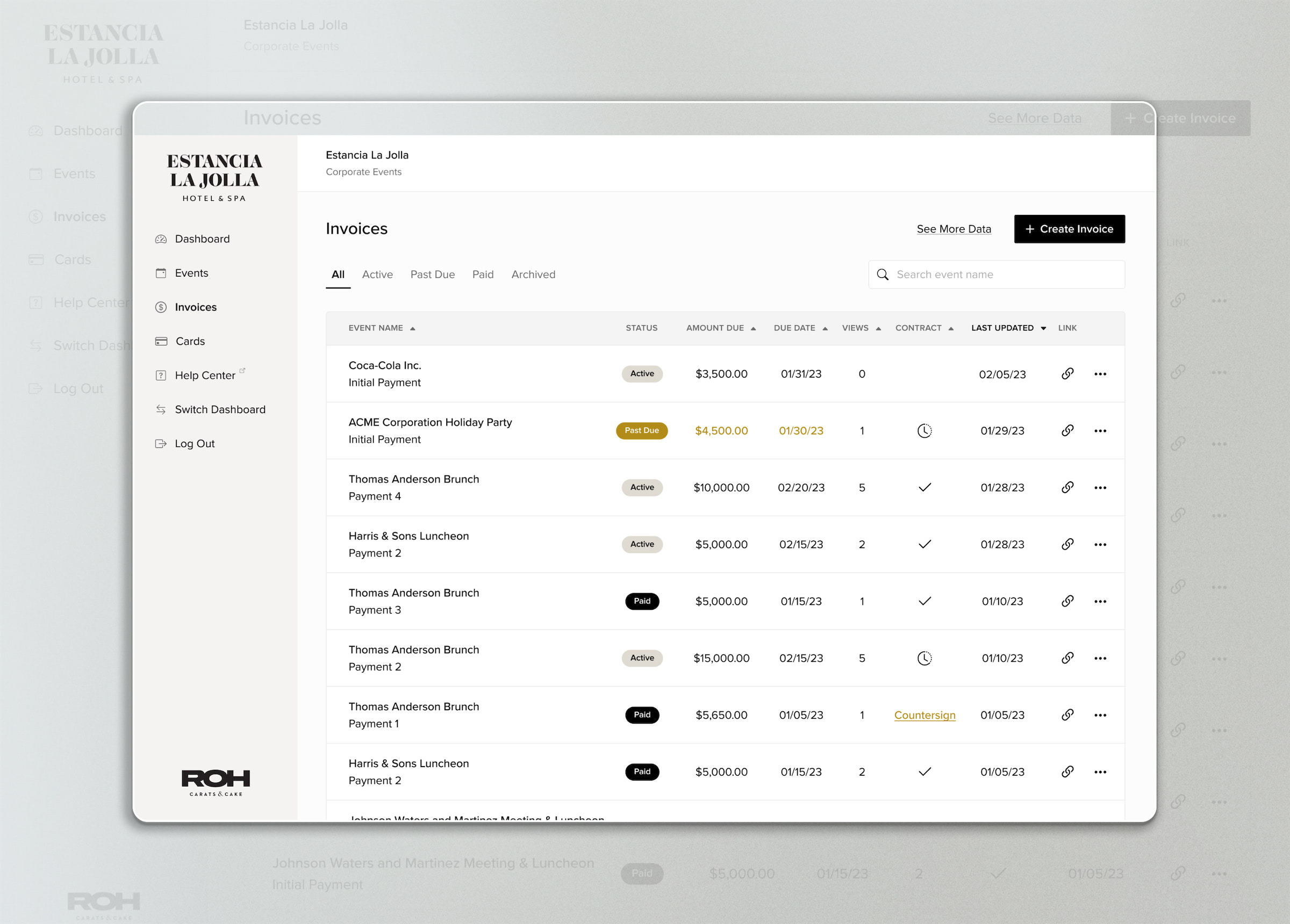Click link icon for Harris & Sons Payment 2 active row
Image resolution: width=1290 pixels, height=924 pixels.
point(1067,544)
